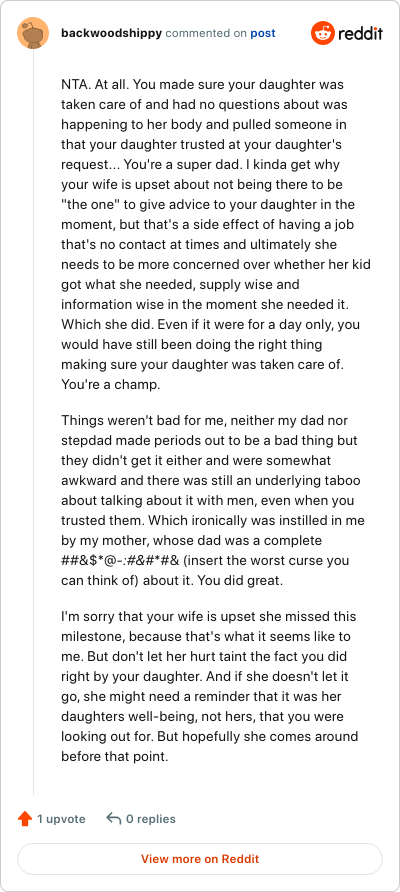The height and width of the screenshot is (892, 400).
Task: Open the backwoodshippy username profile
Action: [x=112, y=33]
